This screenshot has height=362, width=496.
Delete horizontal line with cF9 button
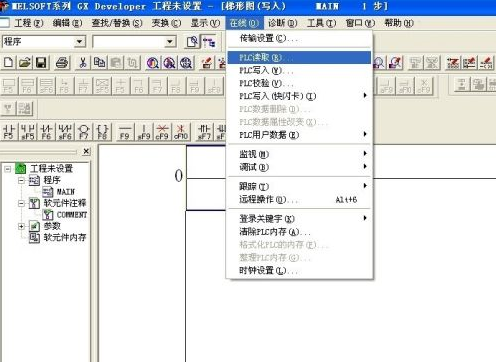tap(162, 131)
